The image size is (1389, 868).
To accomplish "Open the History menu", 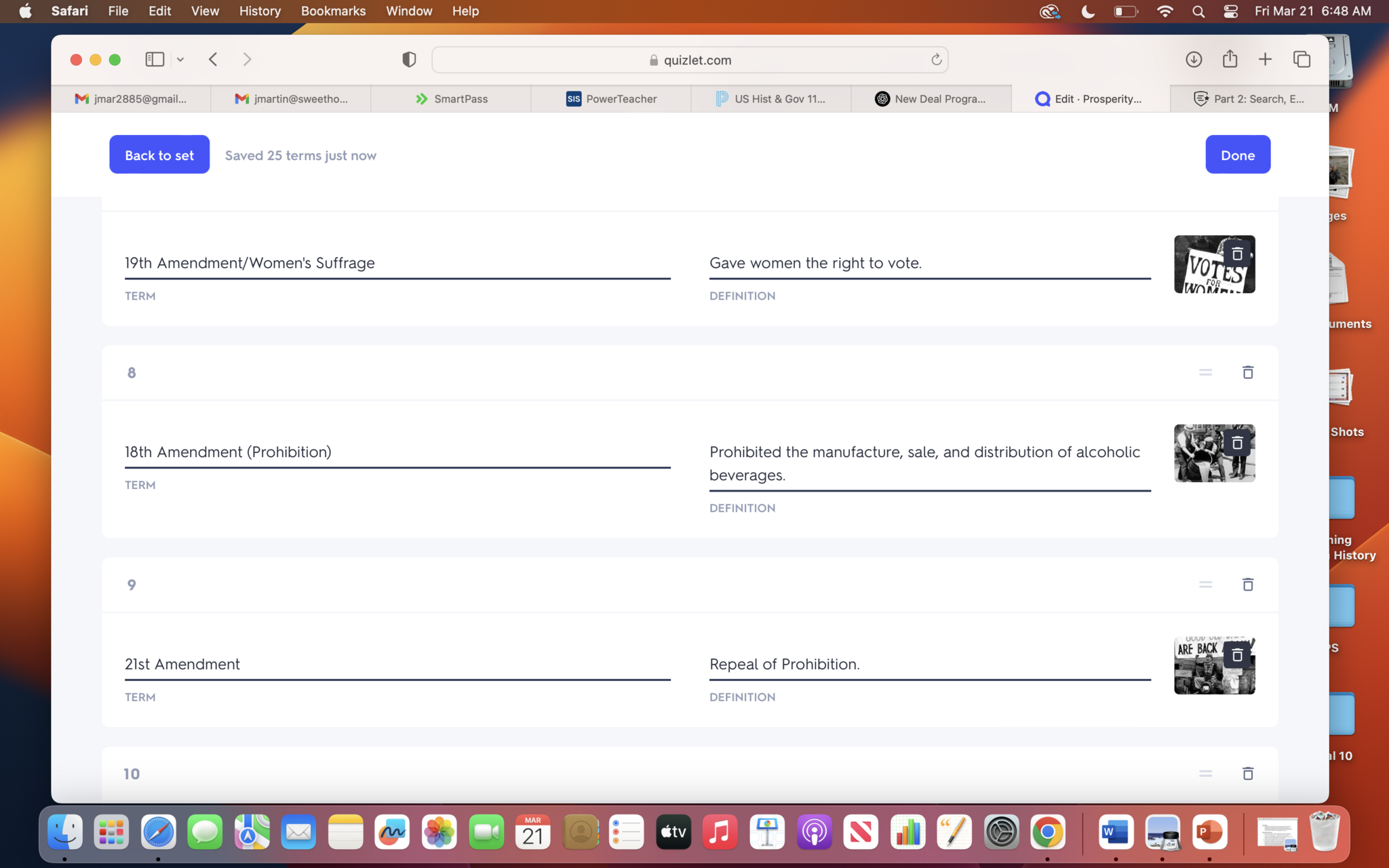I will [260, 12].
